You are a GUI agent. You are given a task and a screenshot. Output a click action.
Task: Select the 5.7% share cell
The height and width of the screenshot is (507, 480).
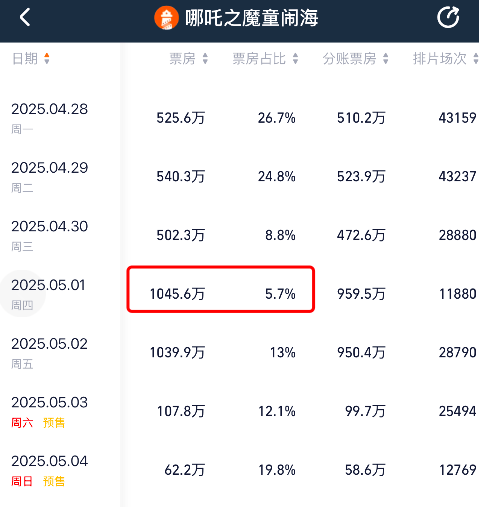pyautogui.click(x=280, y=294)
